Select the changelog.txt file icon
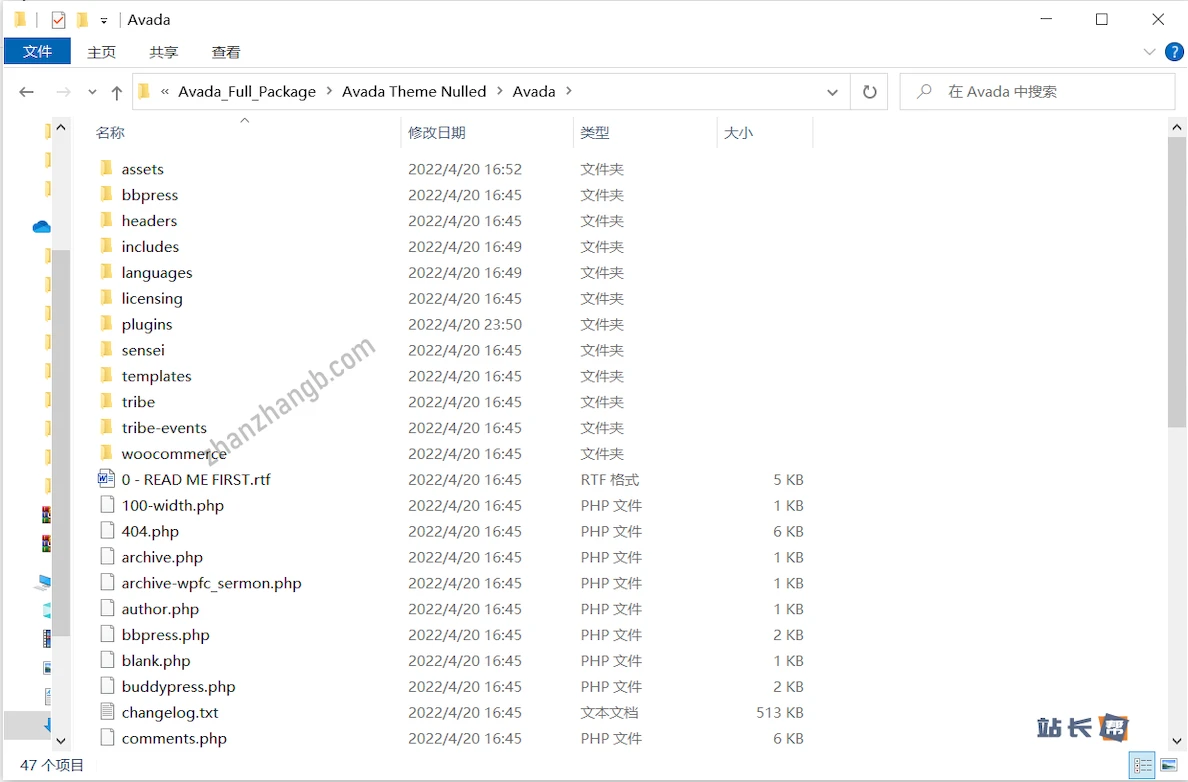This screenshot has width=1188, height=782. [107, 712]
